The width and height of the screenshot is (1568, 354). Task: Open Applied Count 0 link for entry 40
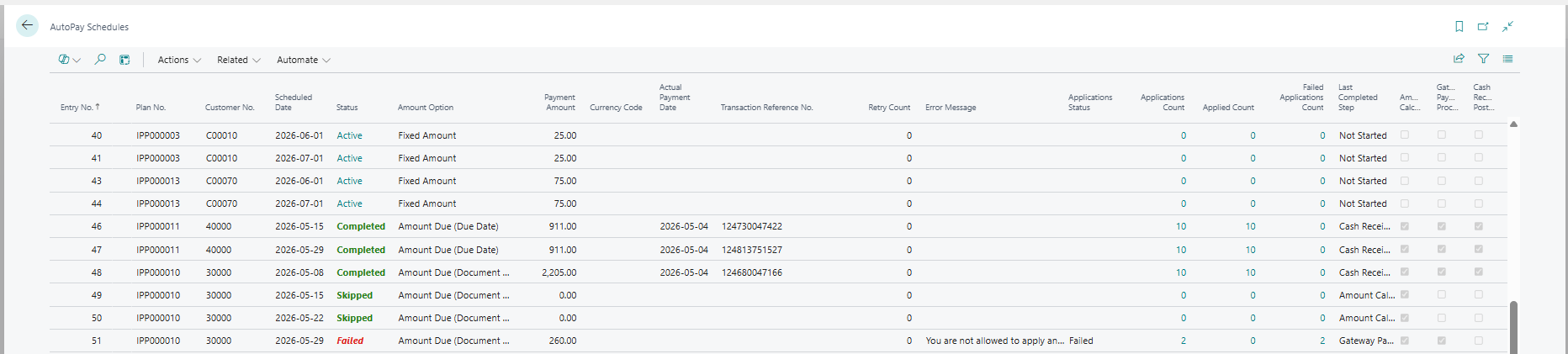click(x=1253, y=135)
